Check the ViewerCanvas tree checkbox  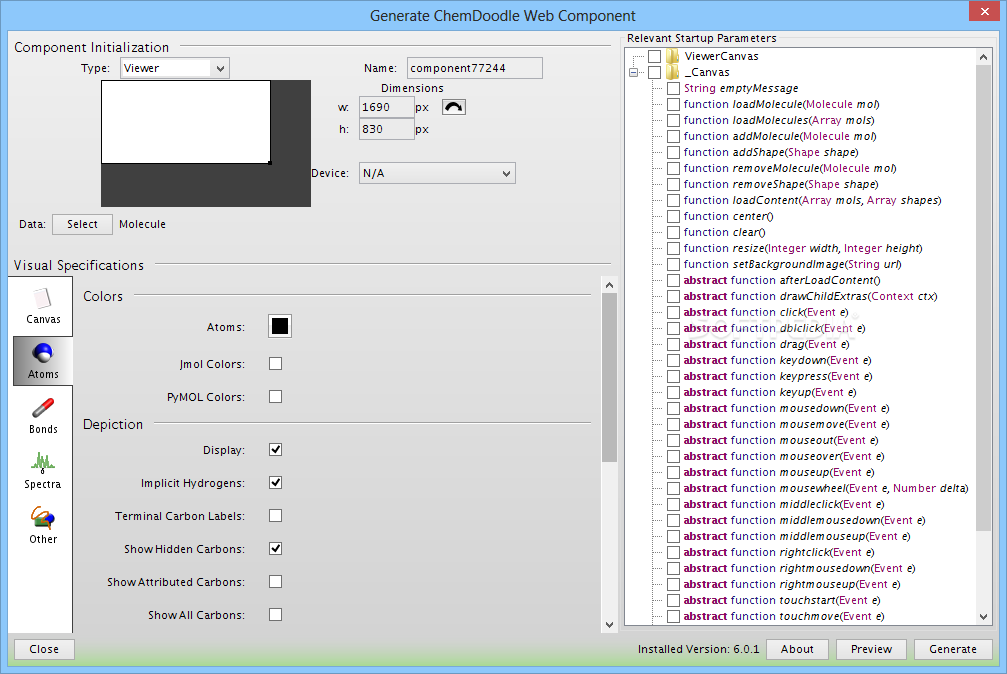[654, 56]
